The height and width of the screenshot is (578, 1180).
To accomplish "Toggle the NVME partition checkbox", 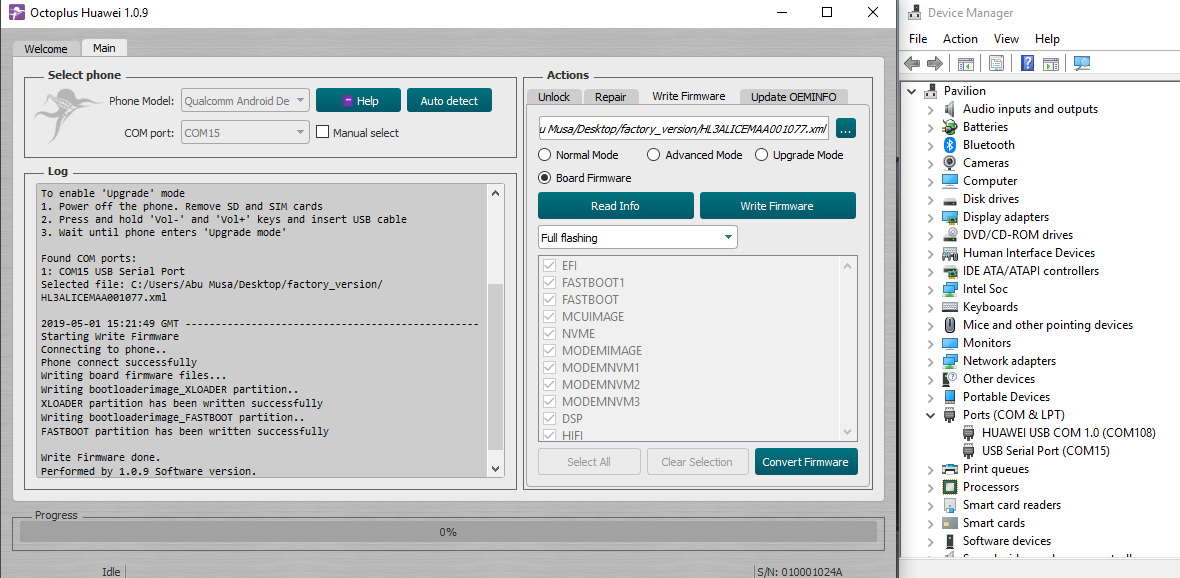I will pyautogui.click(x=549, y=333).
